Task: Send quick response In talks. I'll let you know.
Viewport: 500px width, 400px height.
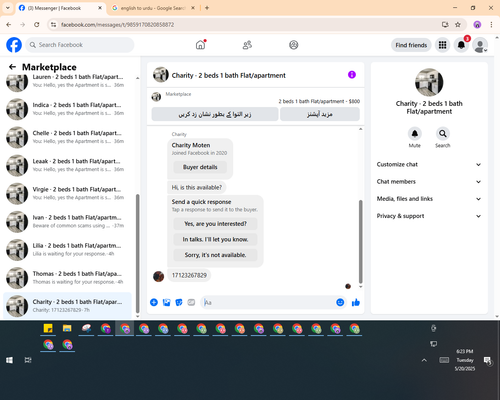Action: point(215,239)
